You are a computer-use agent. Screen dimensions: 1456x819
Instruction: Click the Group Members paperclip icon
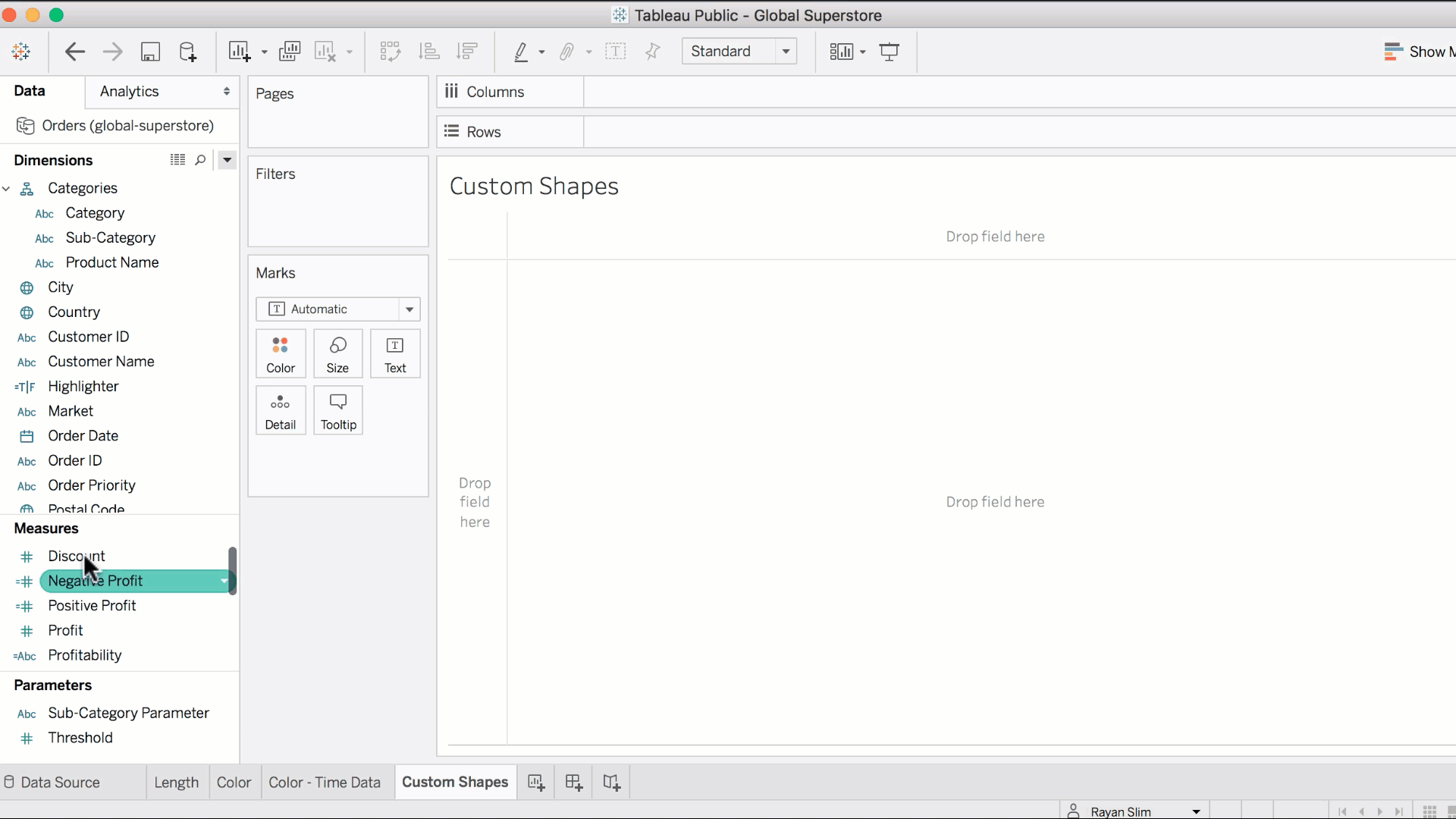pyautogui.click(x=566, y=52)
